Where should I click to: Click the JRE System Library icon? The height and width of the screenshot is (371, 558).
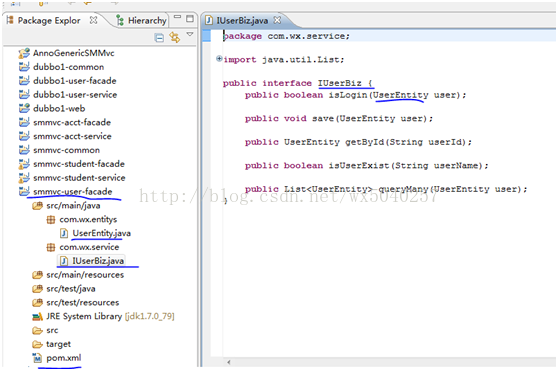pyautogui.click(x=37, y=317)
